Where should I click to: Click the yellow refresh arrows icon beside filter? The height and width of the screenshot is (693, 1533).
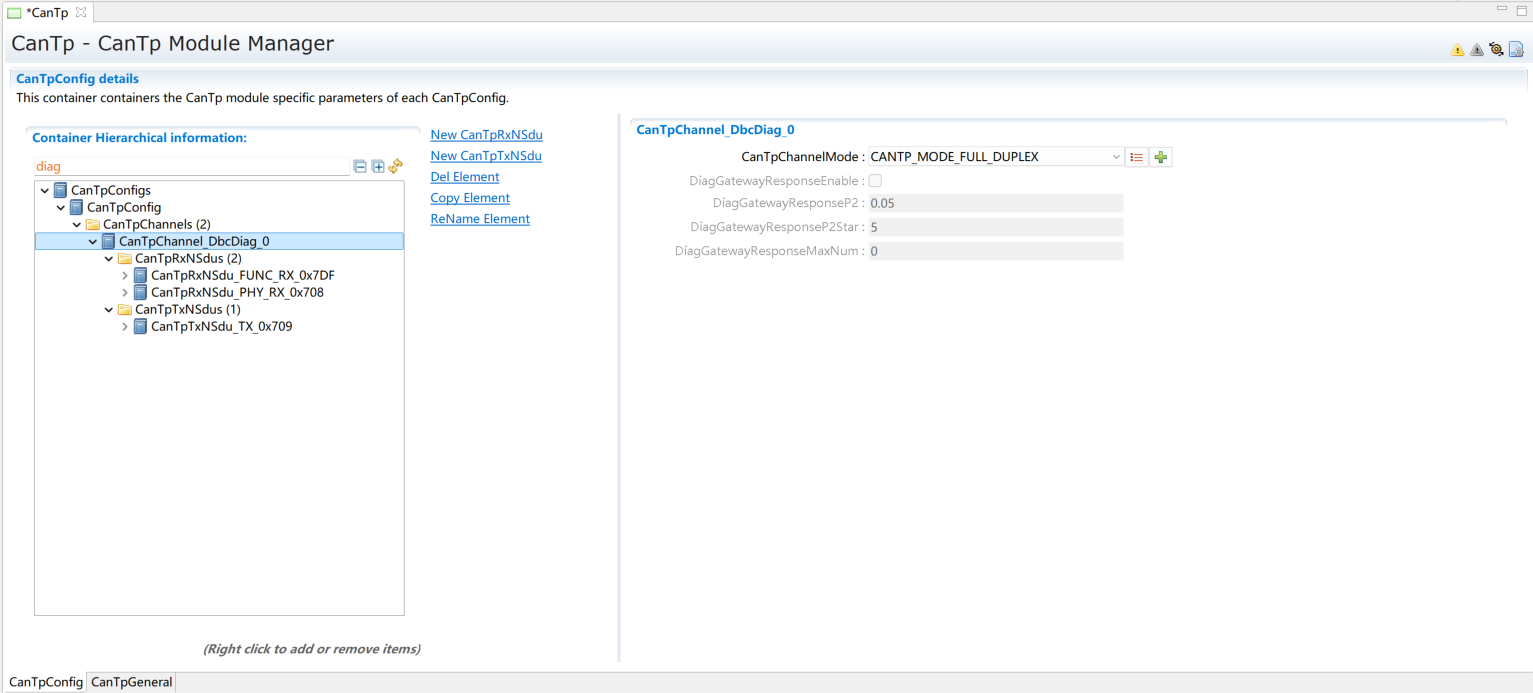coord(395,167)
